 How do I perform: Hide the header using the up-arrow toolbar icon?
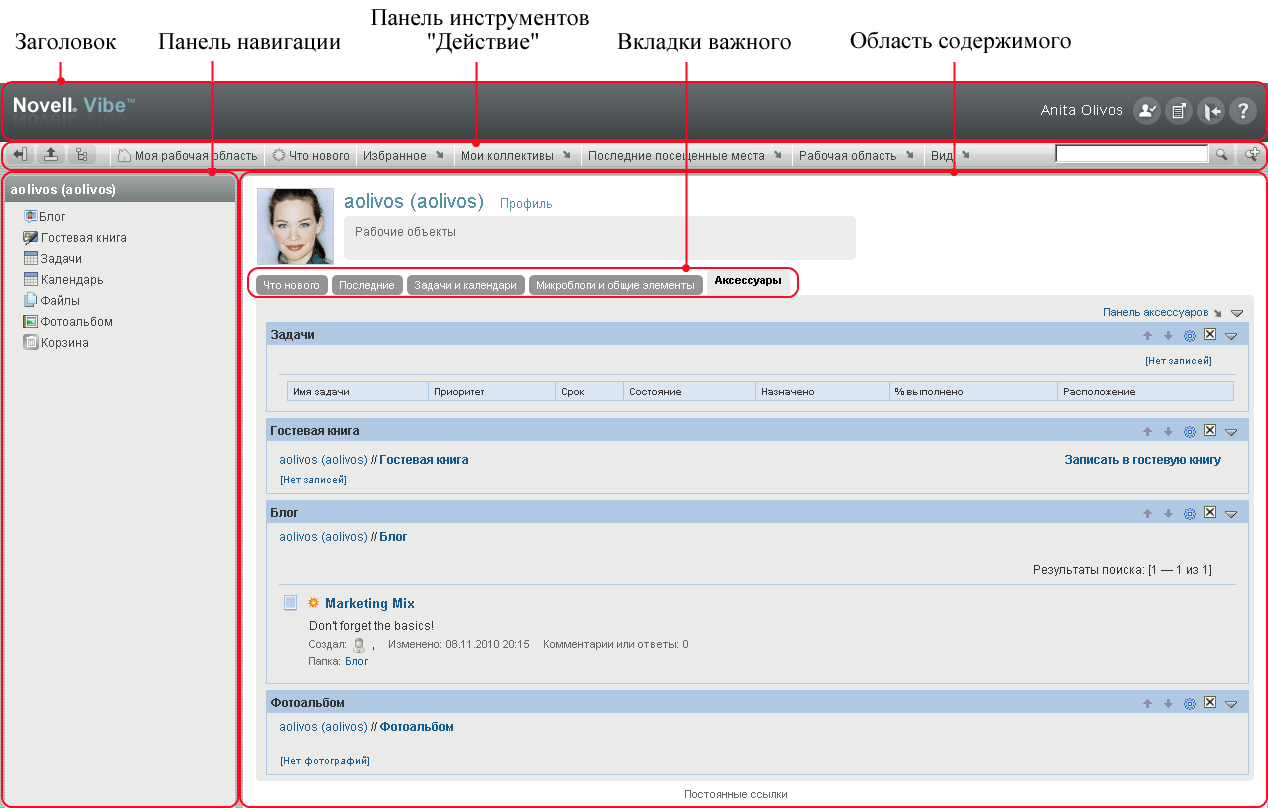tap(50, 155)
